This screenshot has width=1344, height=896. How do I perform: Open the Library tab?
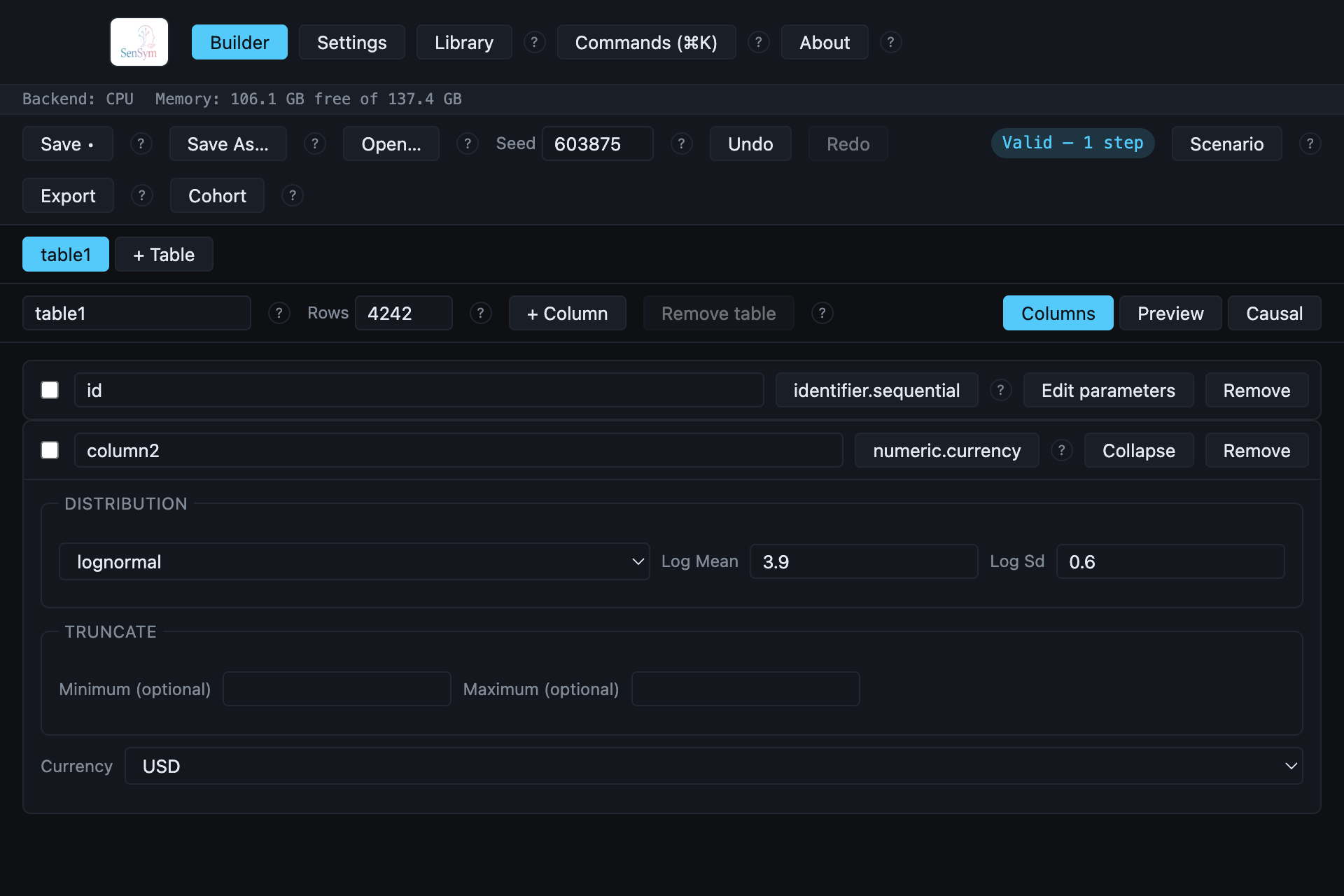pos(464,42)
